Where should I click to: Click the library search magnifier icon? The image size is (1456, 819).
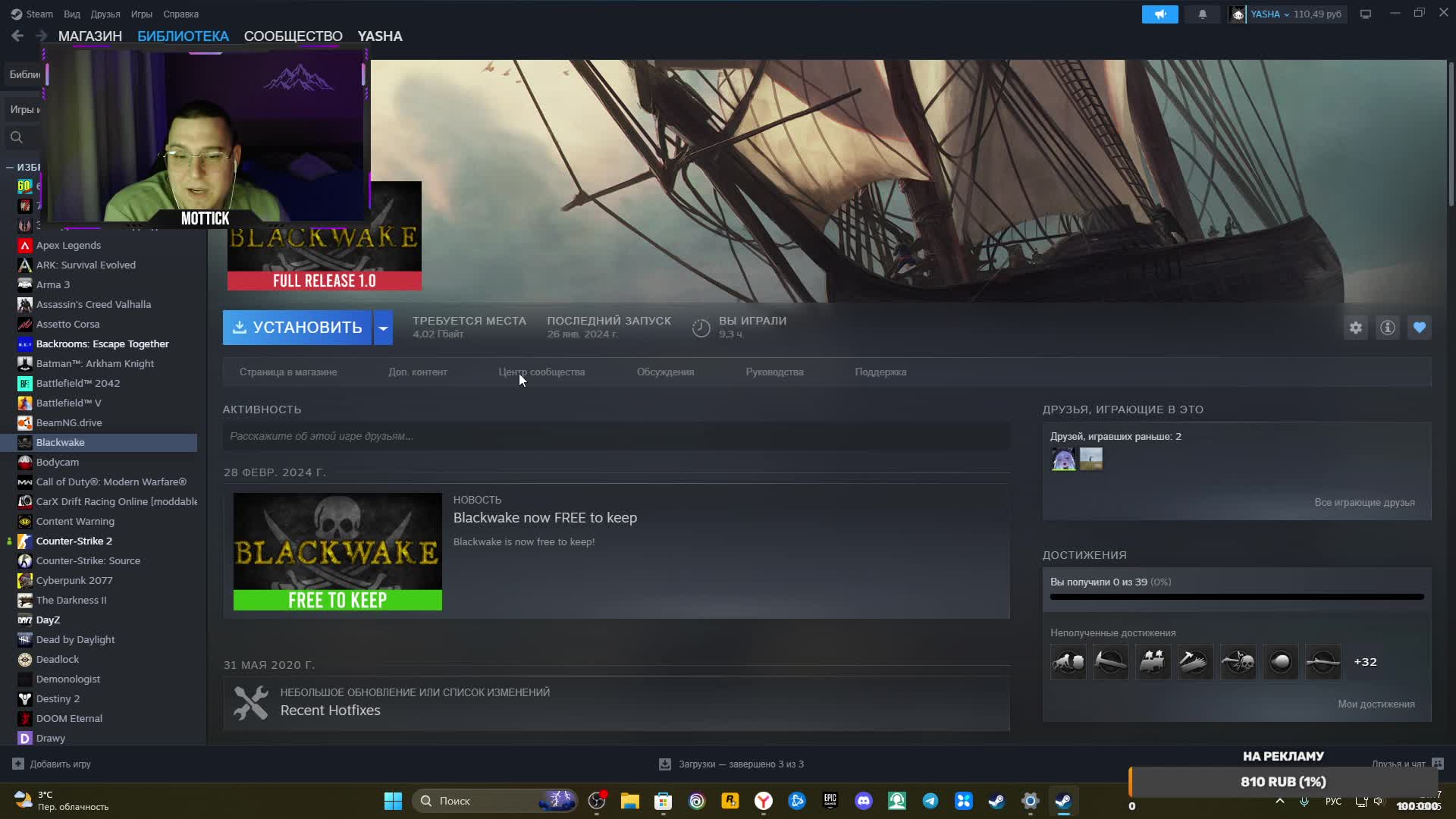click(x=17, y=137)
